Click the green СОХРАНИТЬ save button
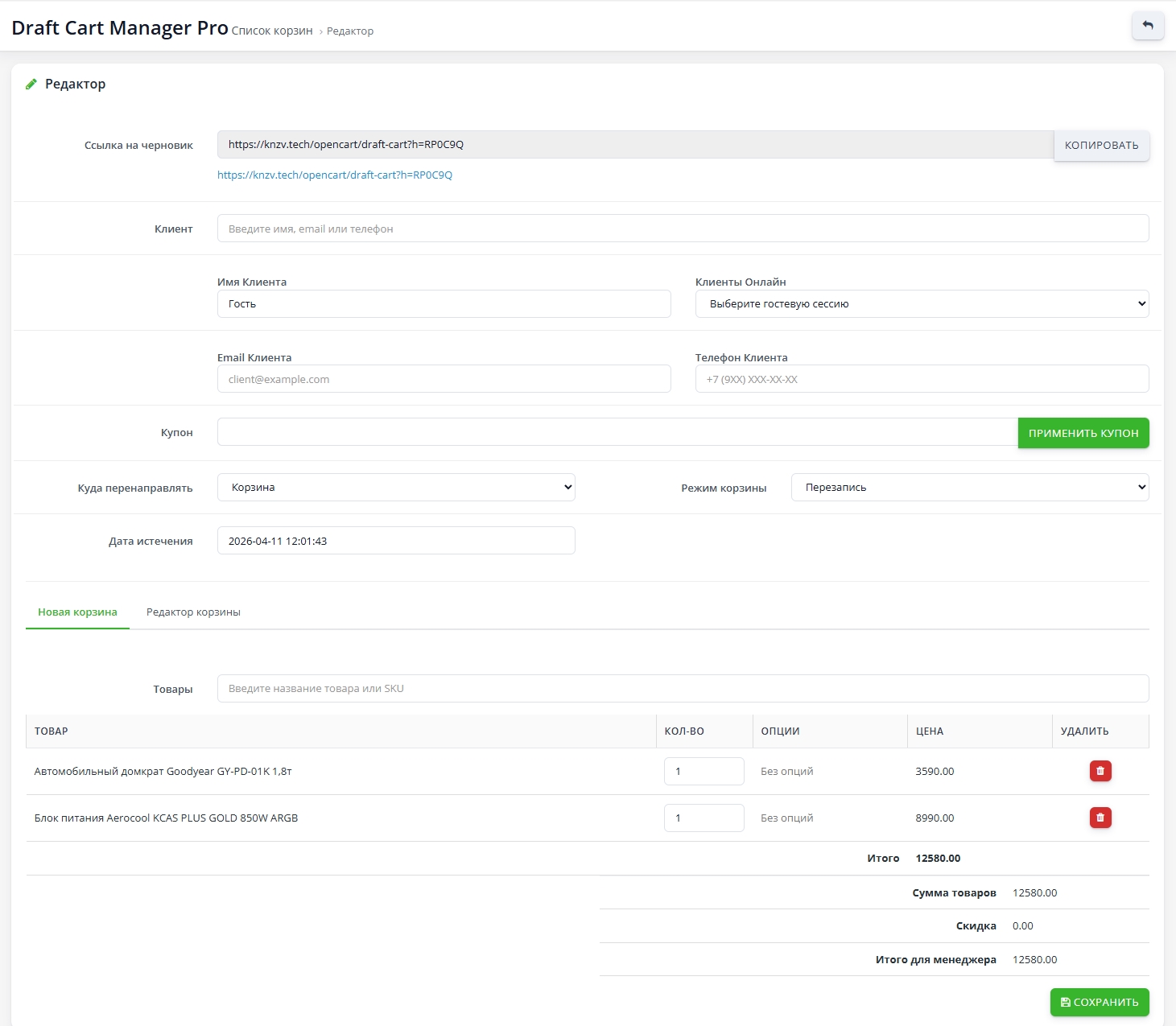Screen dimensions: 1176x1026 pos(1099,1002)
